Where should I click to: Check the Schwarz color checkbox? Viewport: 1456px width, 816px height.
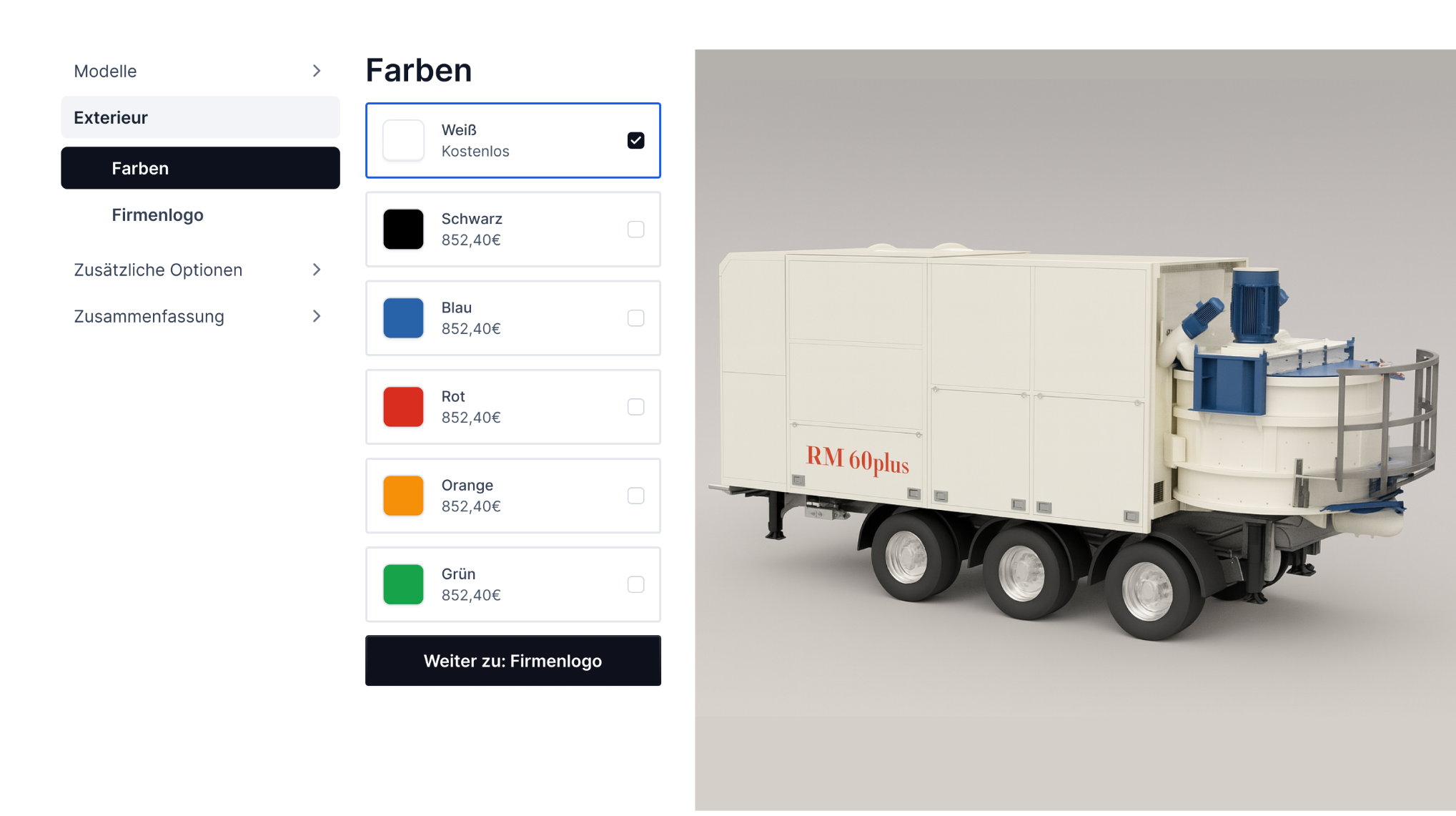[x=635, y=229]
